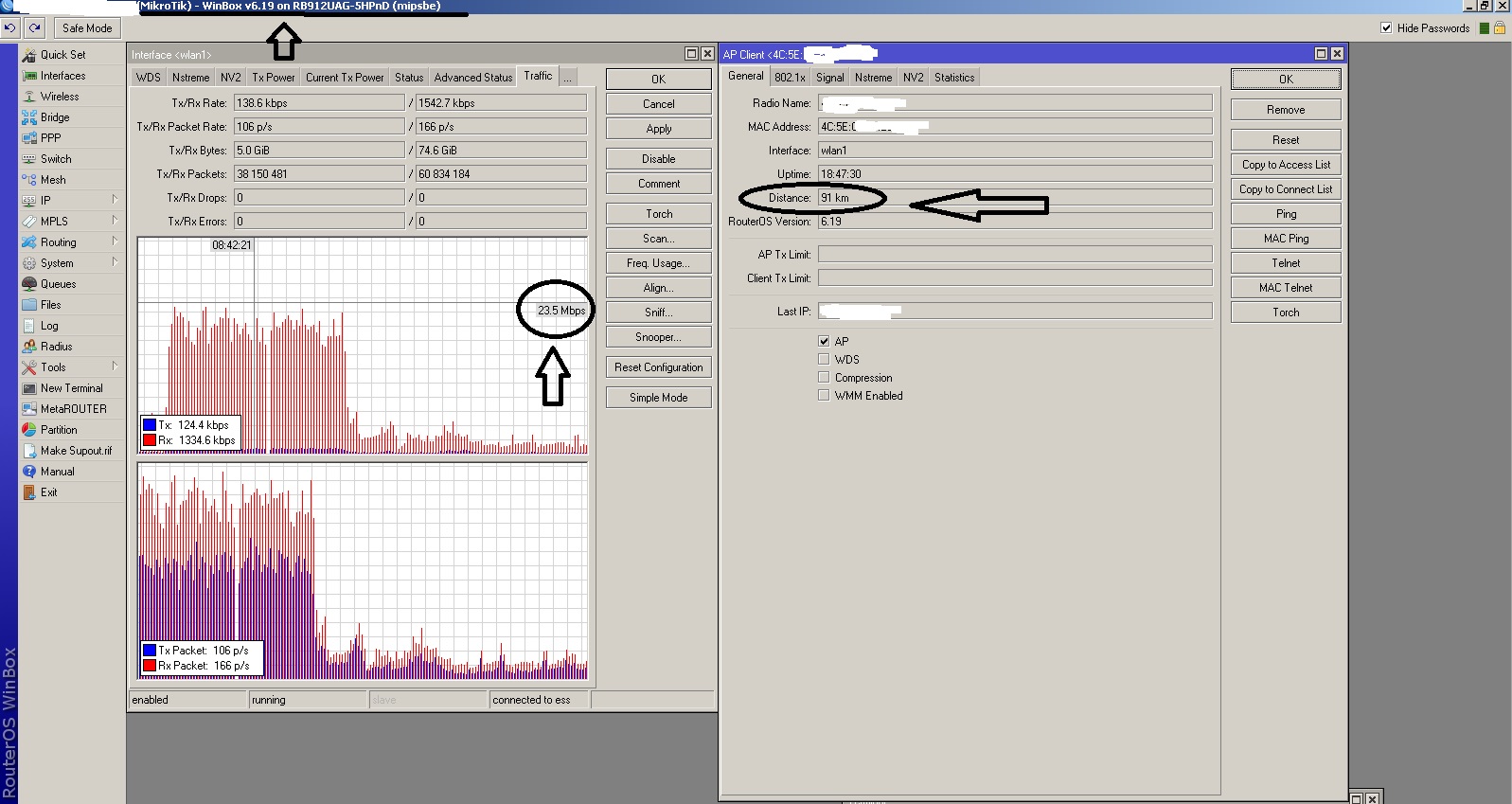Click the Simple Mode button
The image size is (1512, 804).
(659, 398)
